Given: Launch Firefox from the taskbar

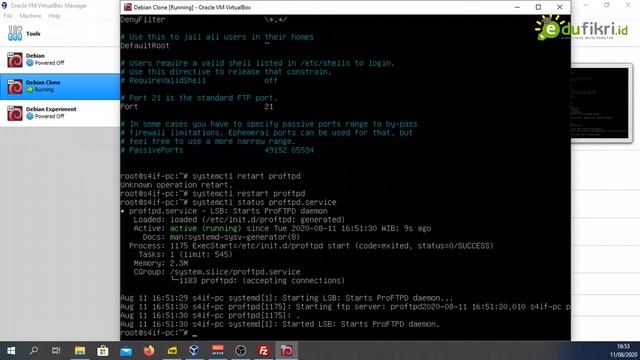Looking at the screenshot, I should tap(149, 351).
